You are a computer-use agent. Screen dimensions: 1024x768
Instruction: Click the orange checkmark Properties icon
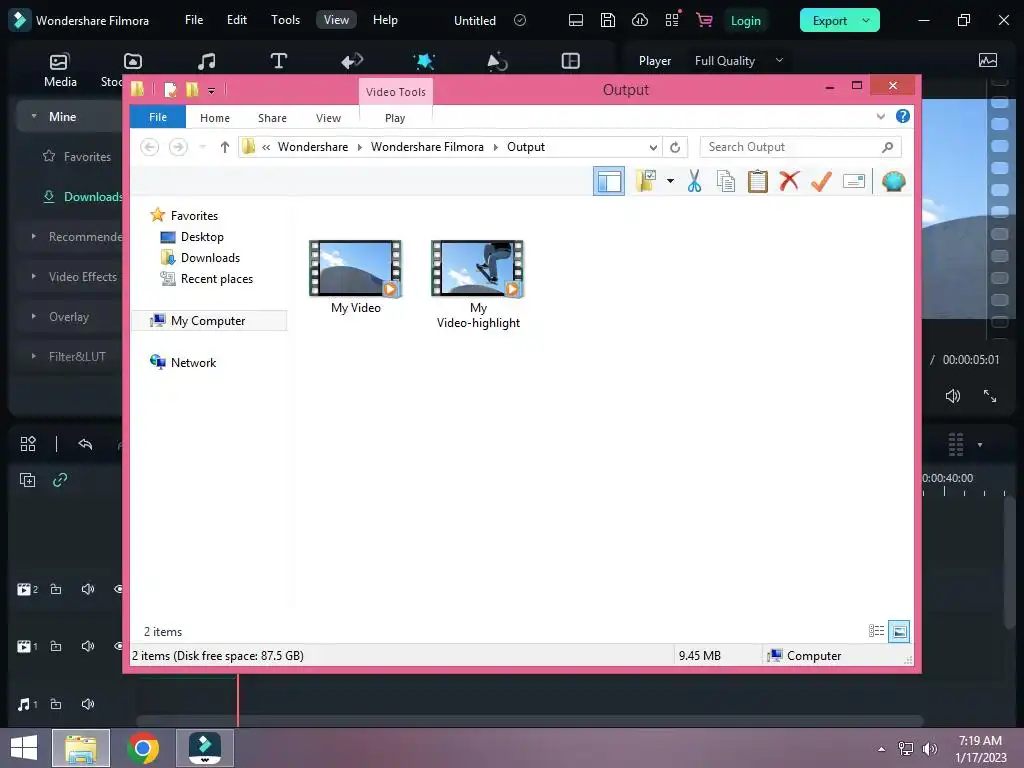pyautogui.click(x=821, y=181)
